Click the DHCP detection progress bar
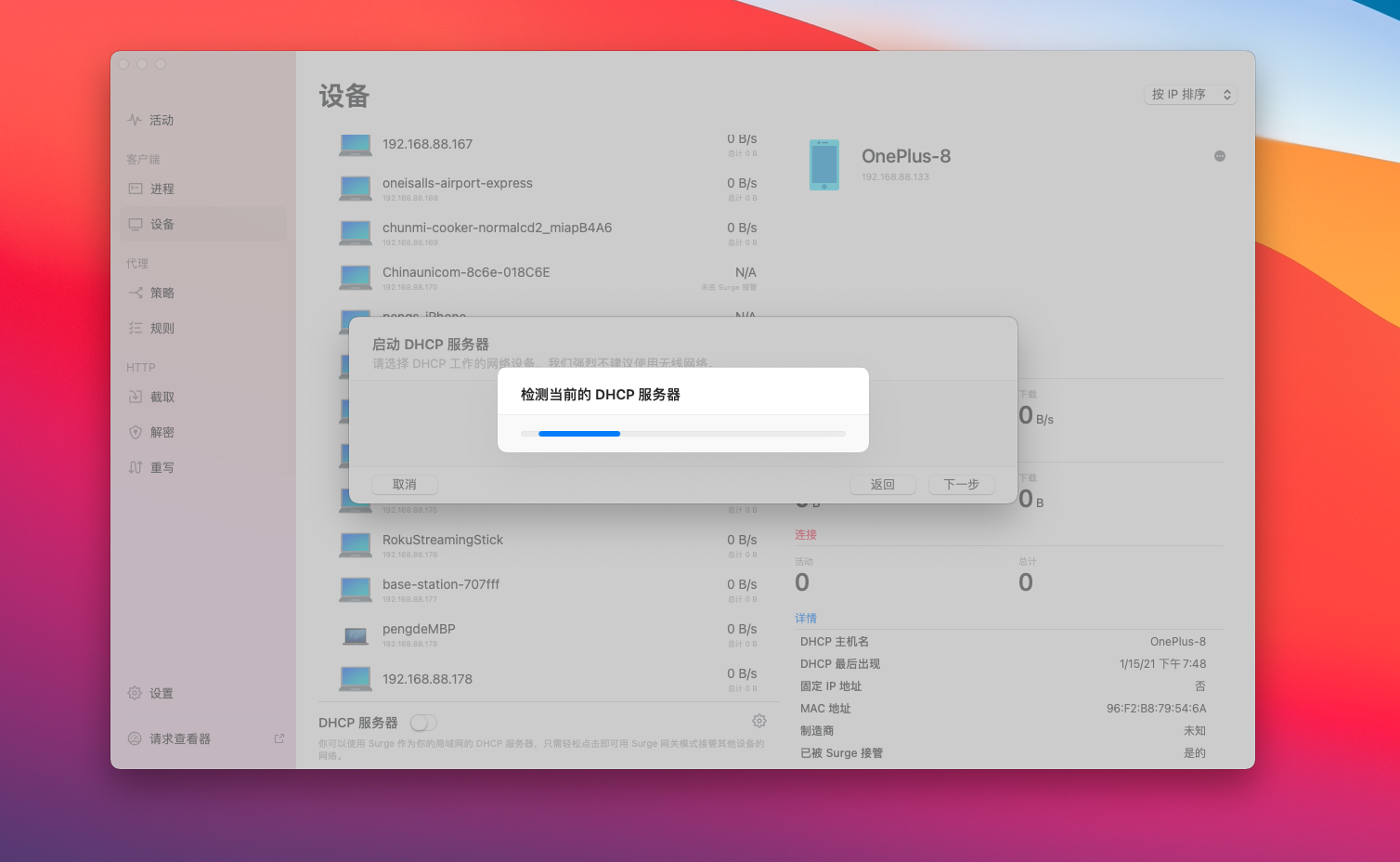1400x862 pixels. pyautogui.click(x=682, y=434)
